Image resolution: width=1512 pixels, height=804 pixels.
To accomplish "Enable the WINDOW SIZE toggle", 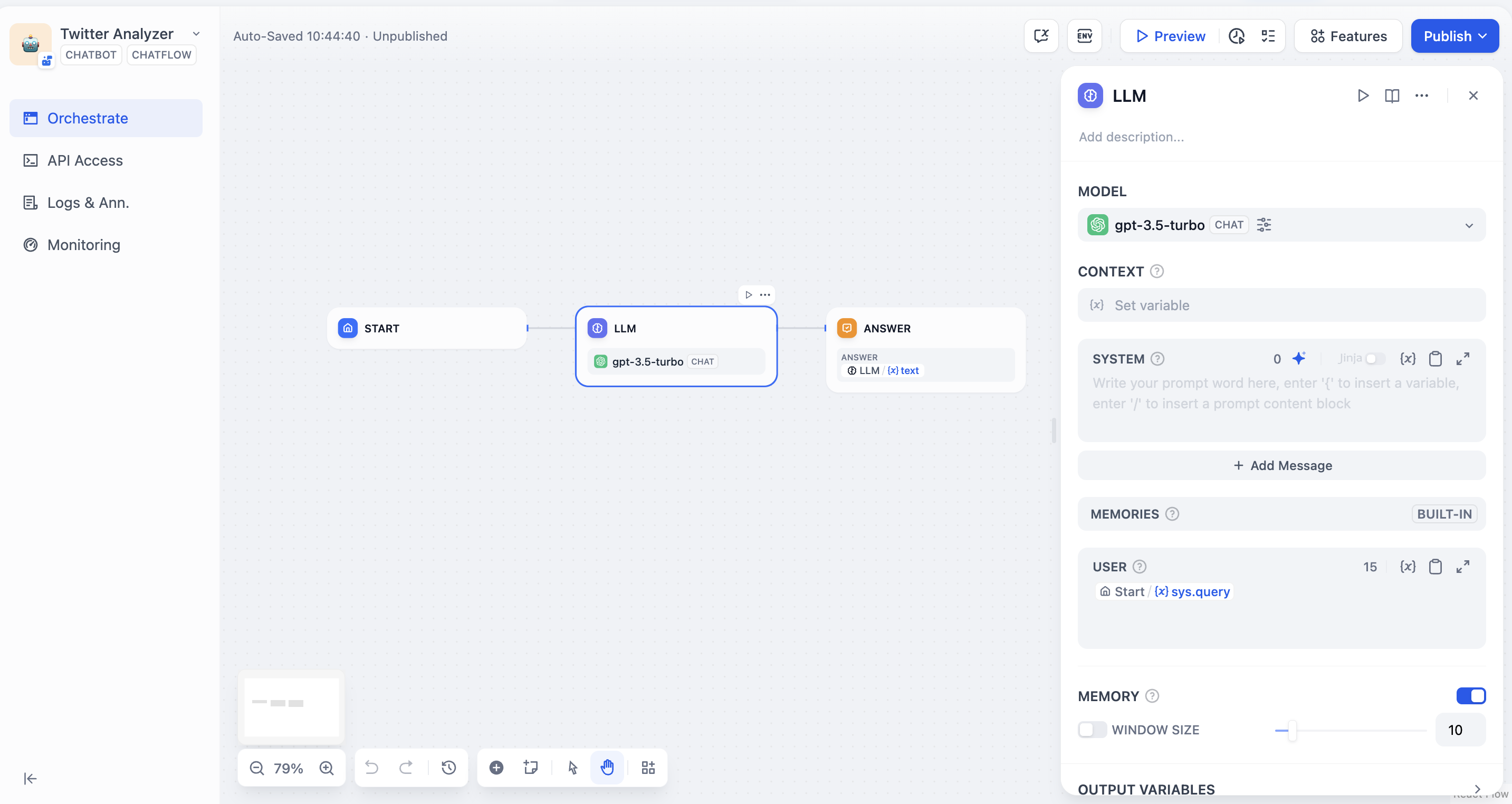I will click(x=1092, y=730).
